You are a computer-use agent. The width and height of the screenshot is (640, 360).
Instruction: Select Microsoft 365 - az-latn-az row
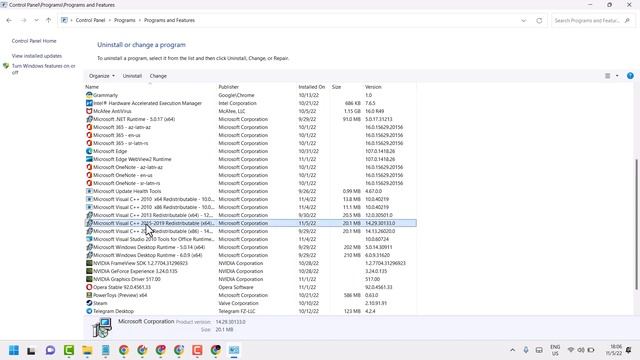tap(250, 127)
